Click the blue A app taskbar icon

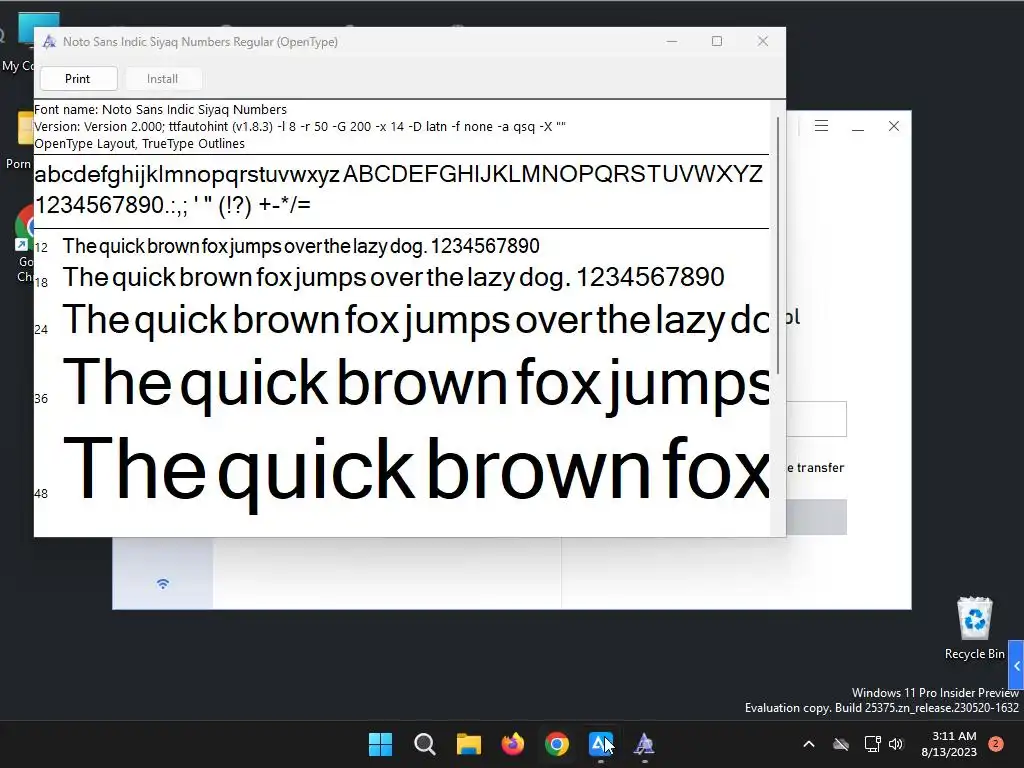tap(601, 744)
